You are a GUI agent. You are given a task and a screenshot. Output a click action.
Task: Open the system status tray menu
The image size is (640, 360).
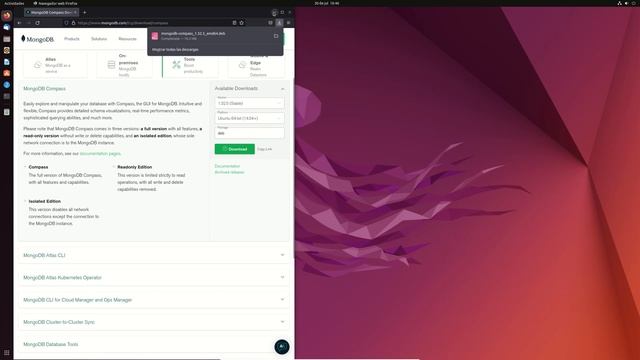(x=627, y=3)
